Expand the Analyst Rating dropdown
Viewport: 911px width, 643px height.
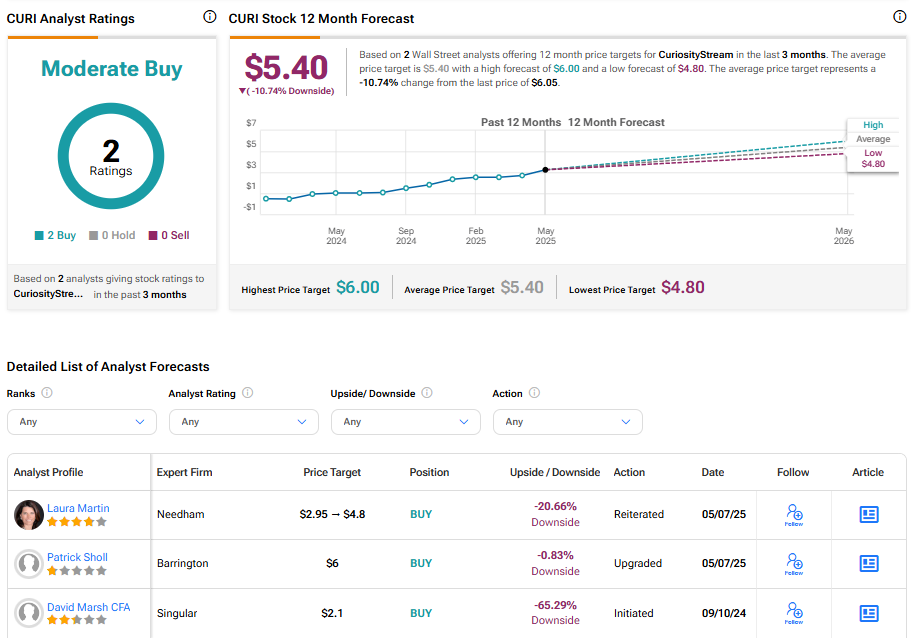point(244,422)
